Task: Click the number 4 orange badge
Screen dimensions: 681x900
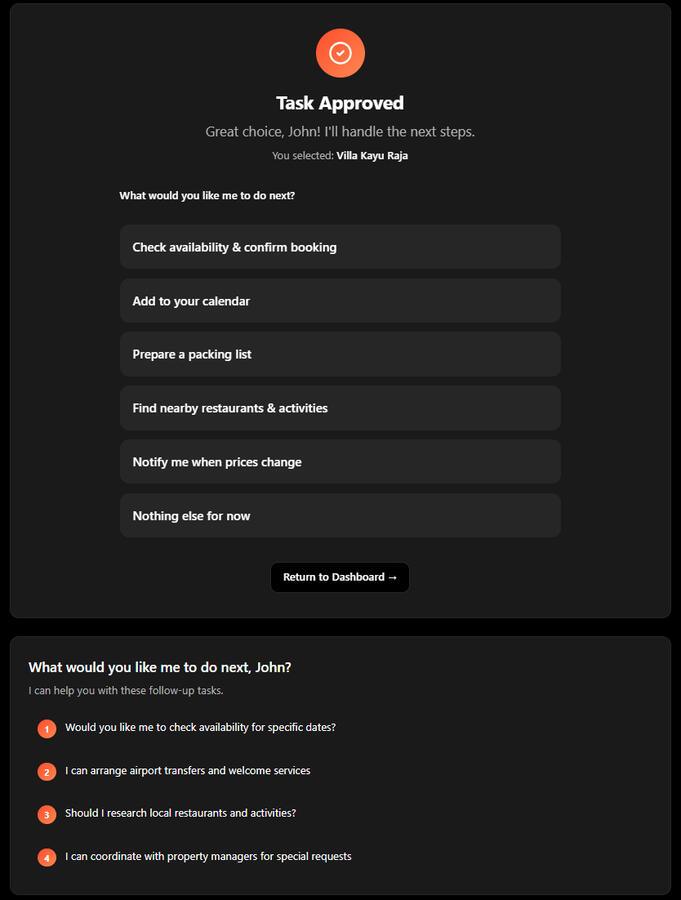Action: (47, 858)
